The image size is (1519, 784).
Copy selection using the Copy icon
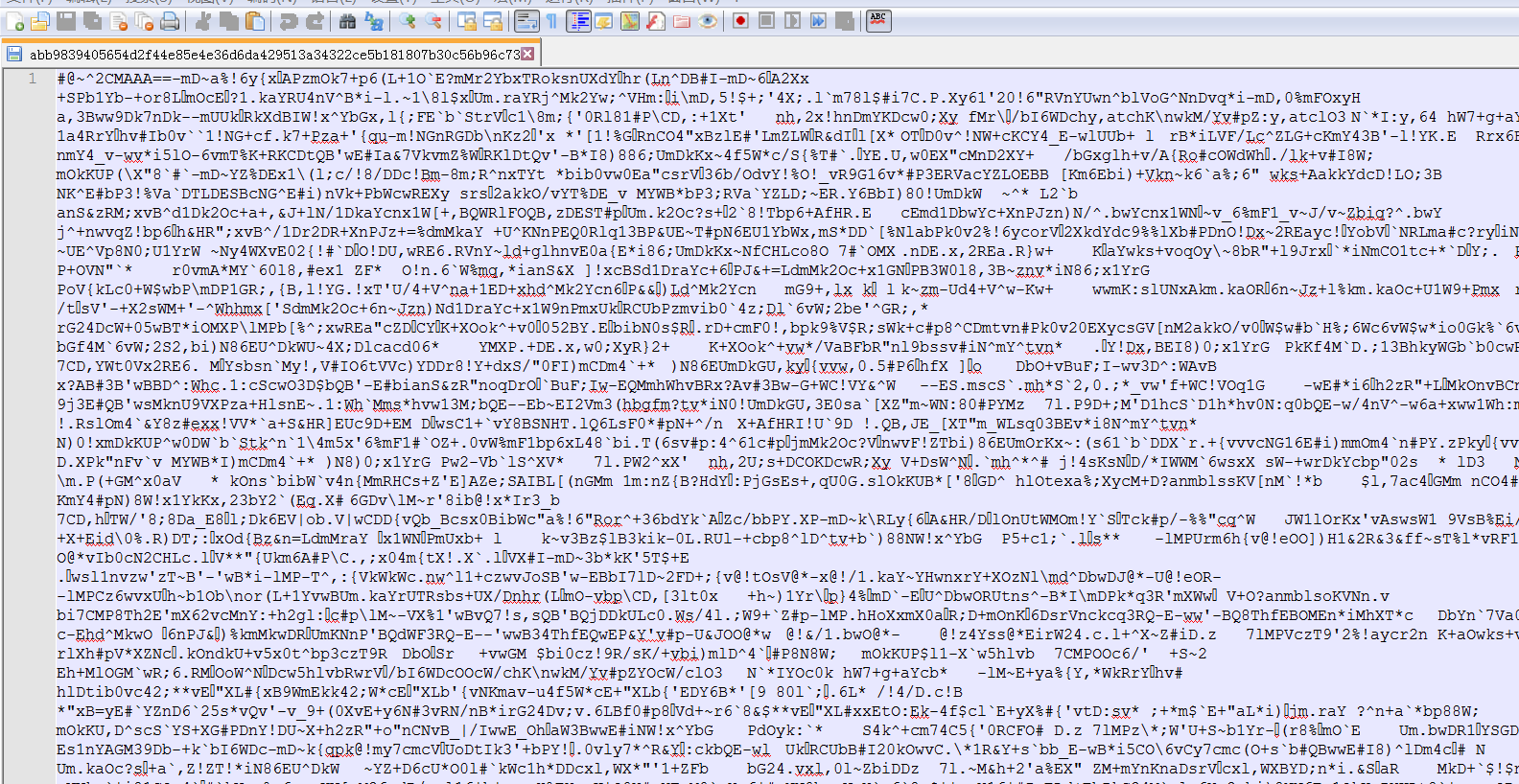pos(229,21)
